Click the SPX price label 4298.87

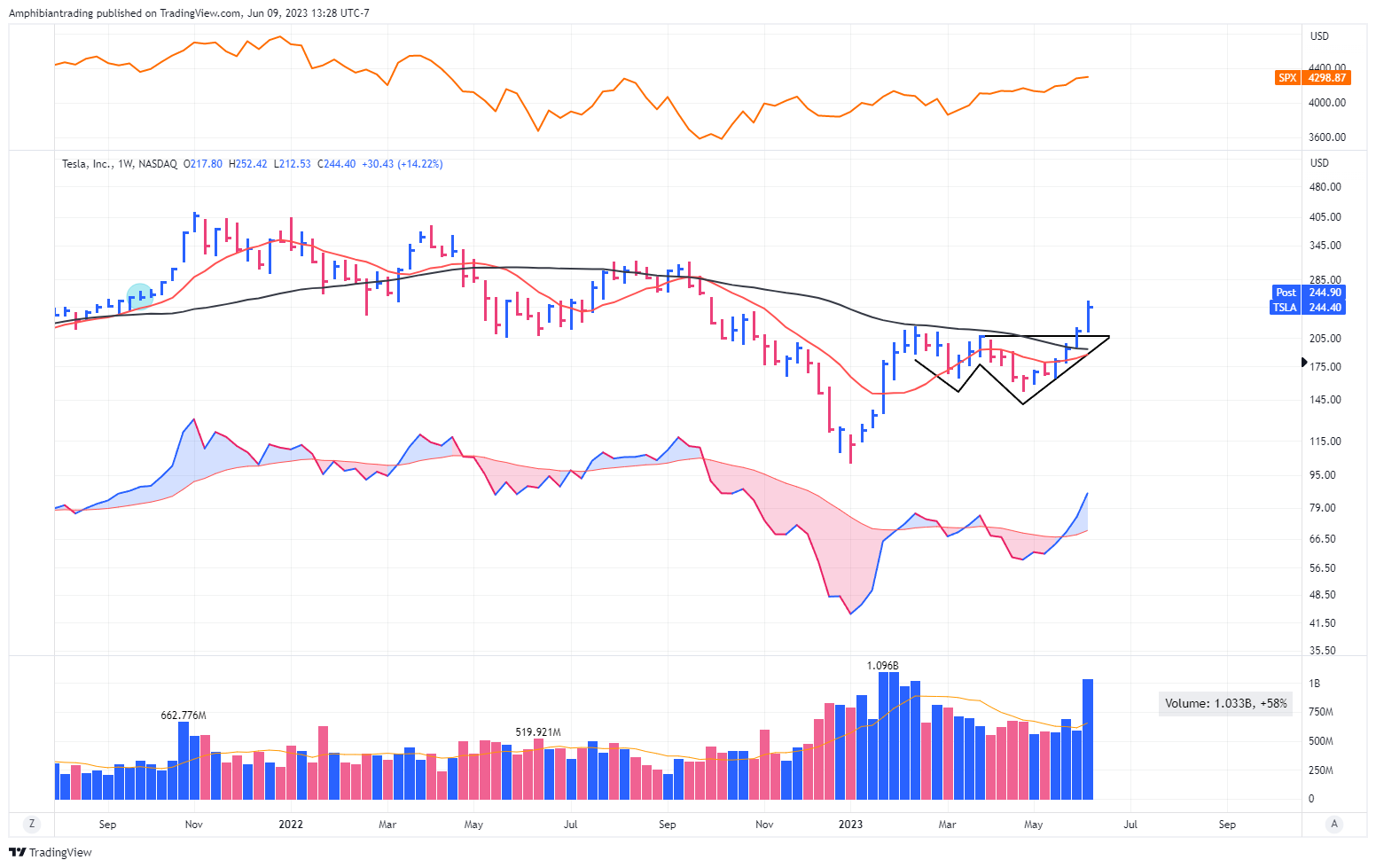[x=1326, y=78]
